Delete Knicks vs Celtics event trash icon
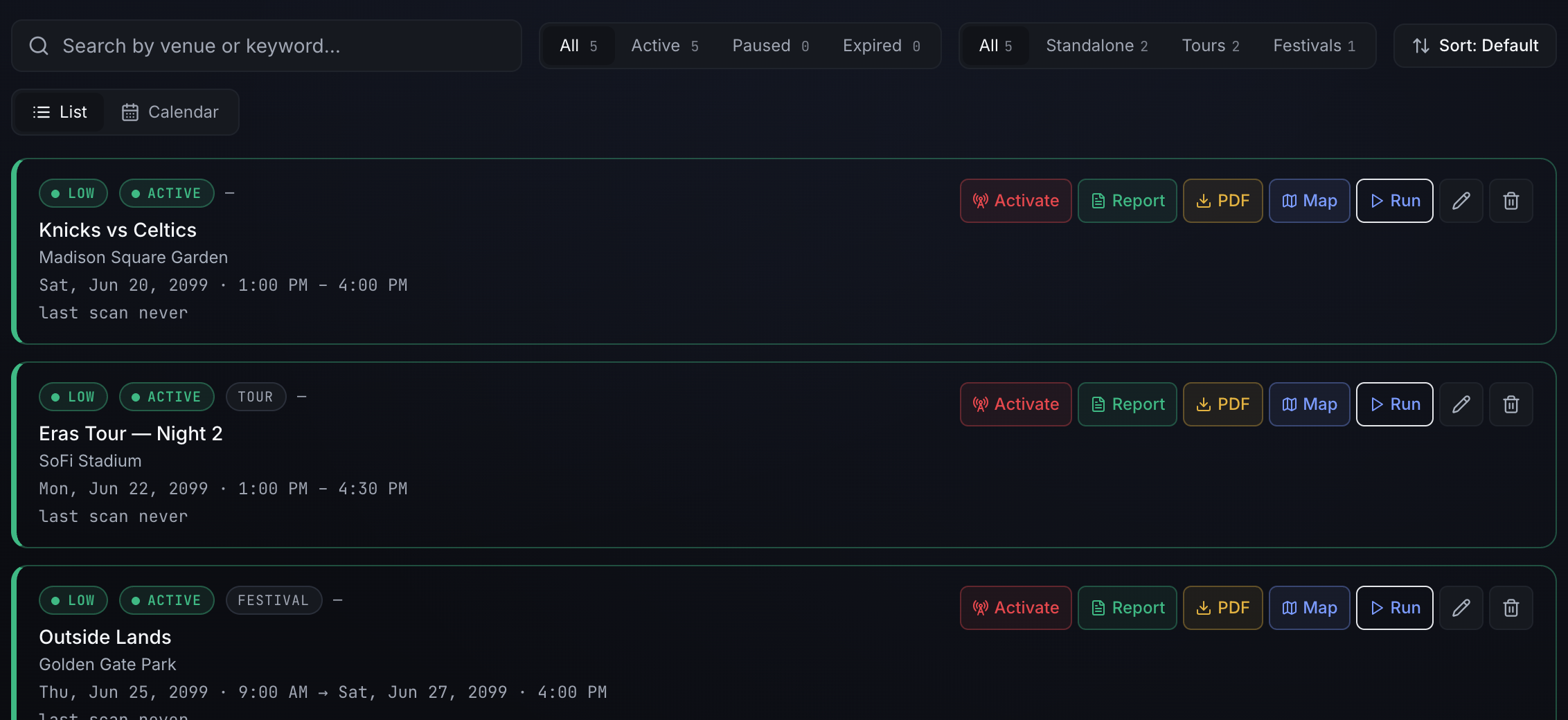Viewport: 1568px width, 720px height. coord(1511,201)
